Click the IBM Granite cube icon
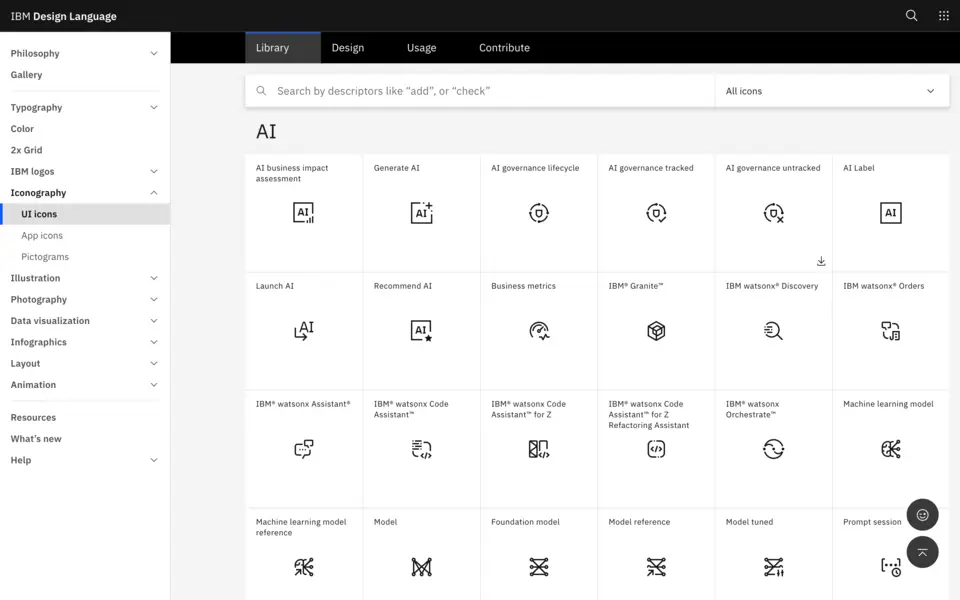The image size is (960, 600). pos(656,331)
